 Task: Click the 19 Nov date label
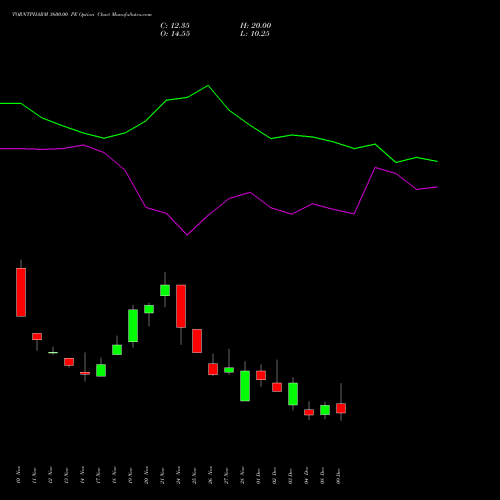click(130, 475)
